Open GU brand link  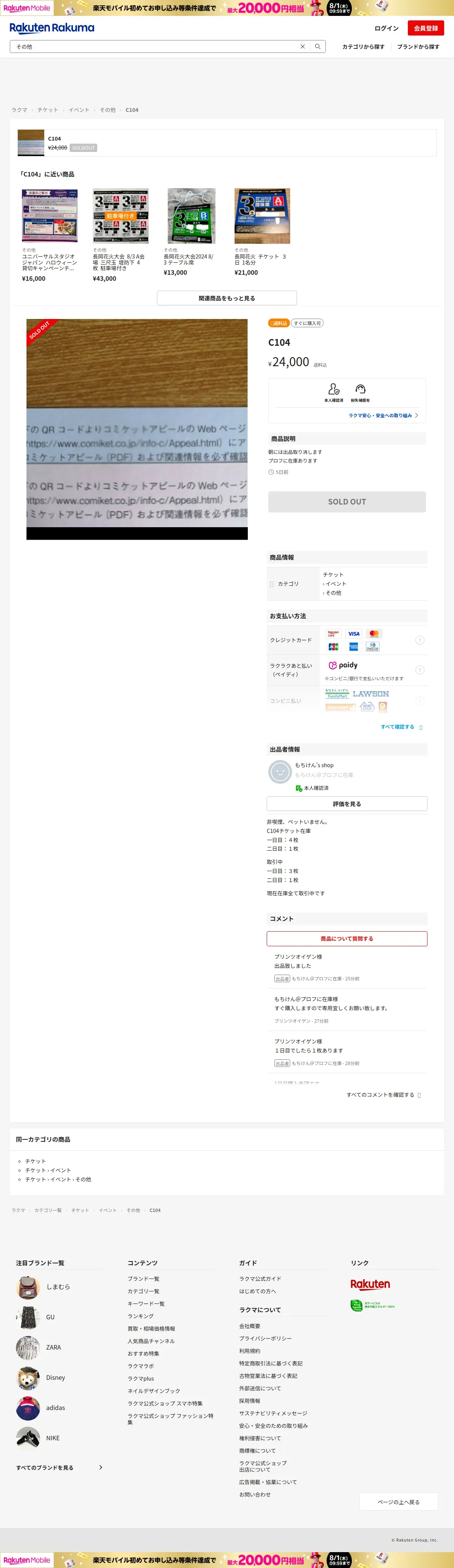50,1317
